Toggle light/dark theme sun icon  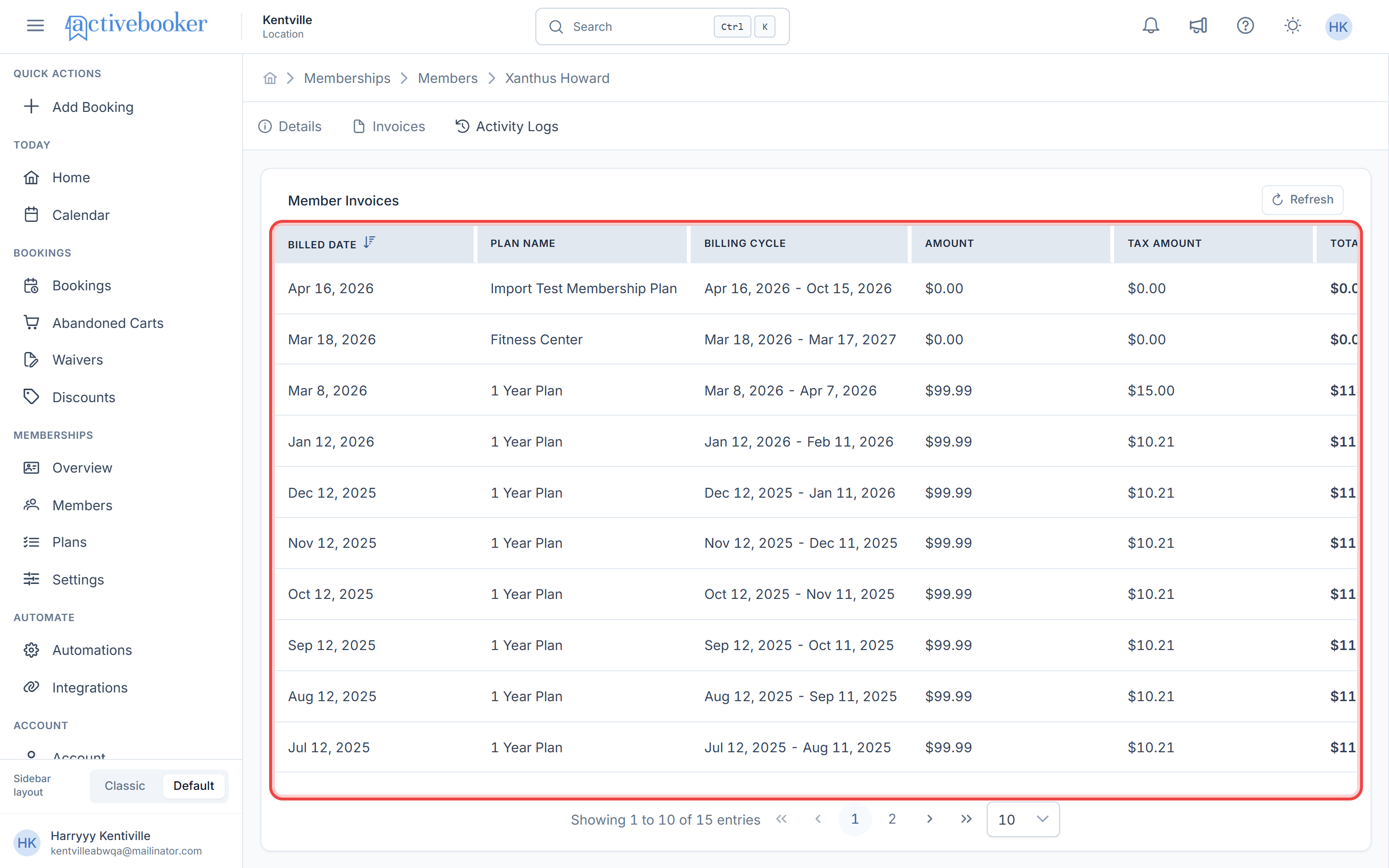pos(1292,26)
